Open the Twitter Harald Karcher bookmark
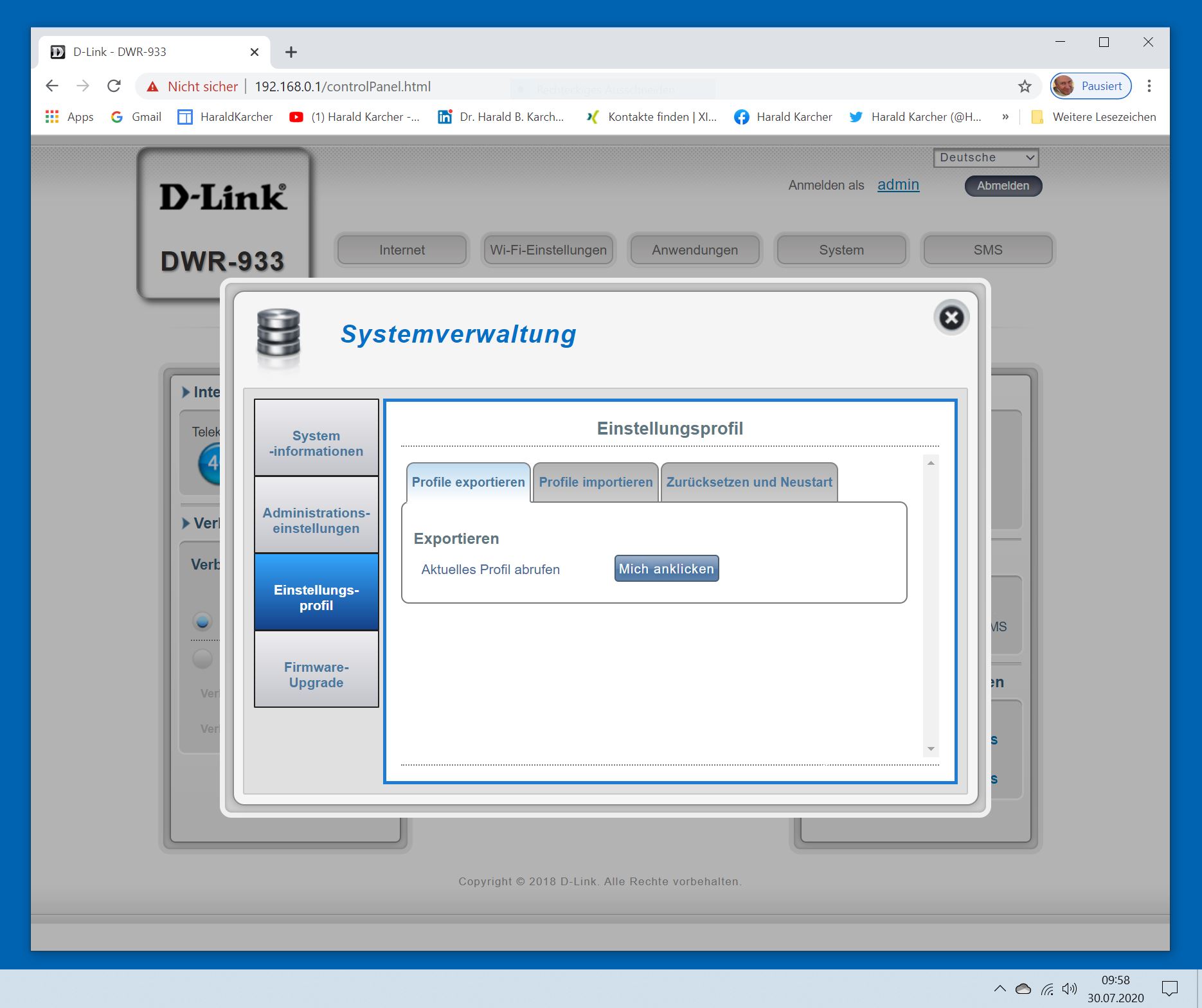The height and width of the screenshot is (1008, 1202). tap(915, 117)
